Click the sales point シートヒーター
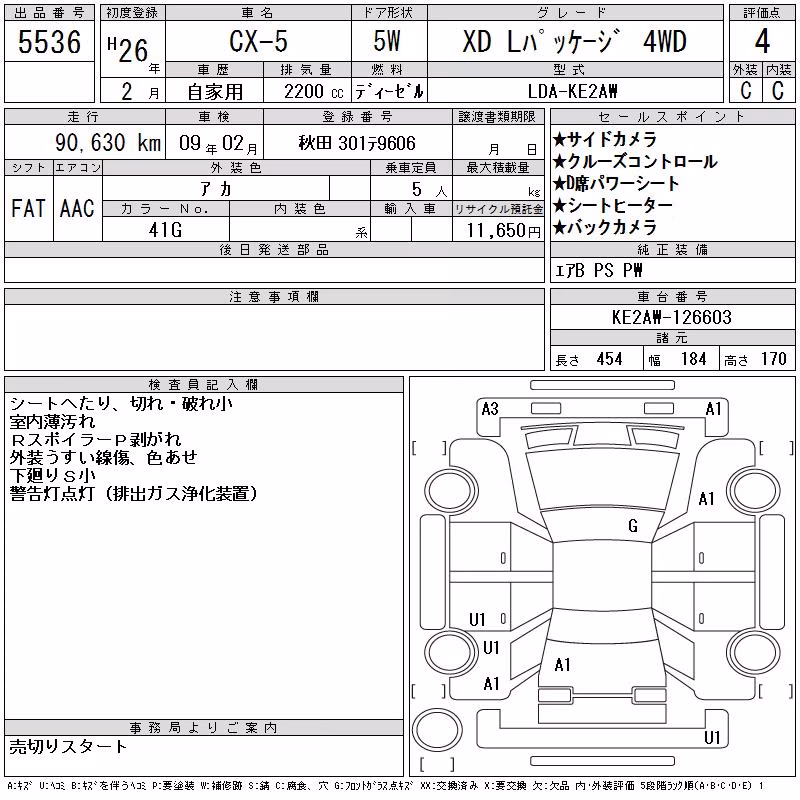The image size is (800, 800). click(x=613, y=205)
